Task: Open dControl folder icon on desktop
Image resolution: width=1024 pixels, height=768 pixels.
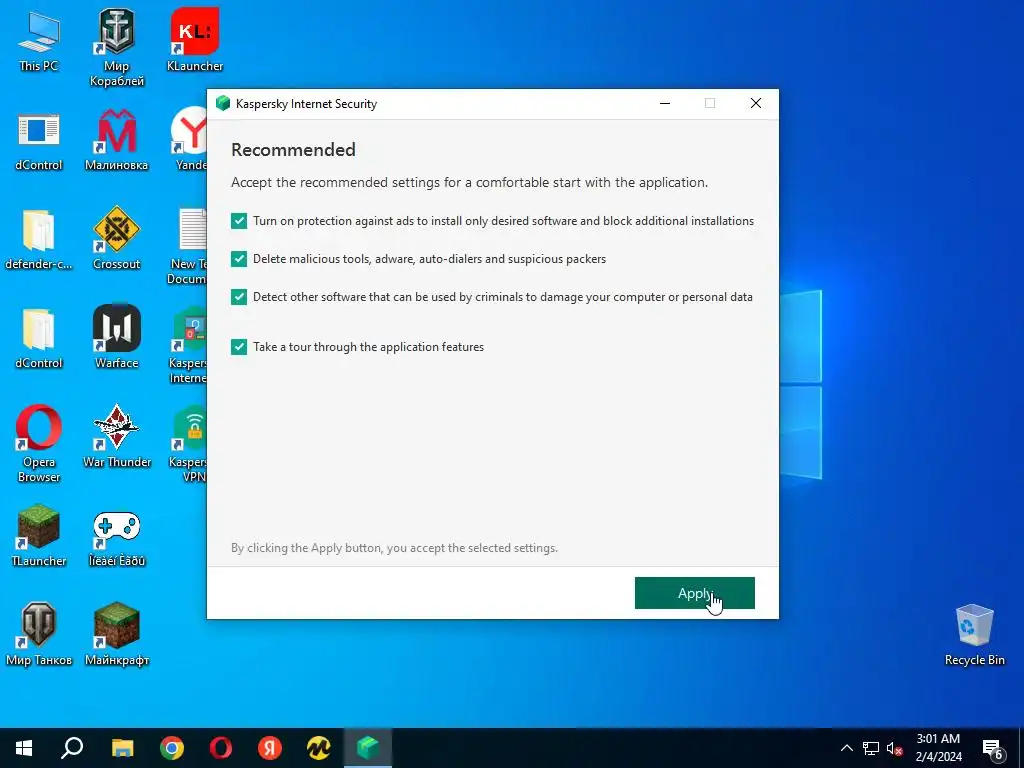Action: (x=39, y=339)
